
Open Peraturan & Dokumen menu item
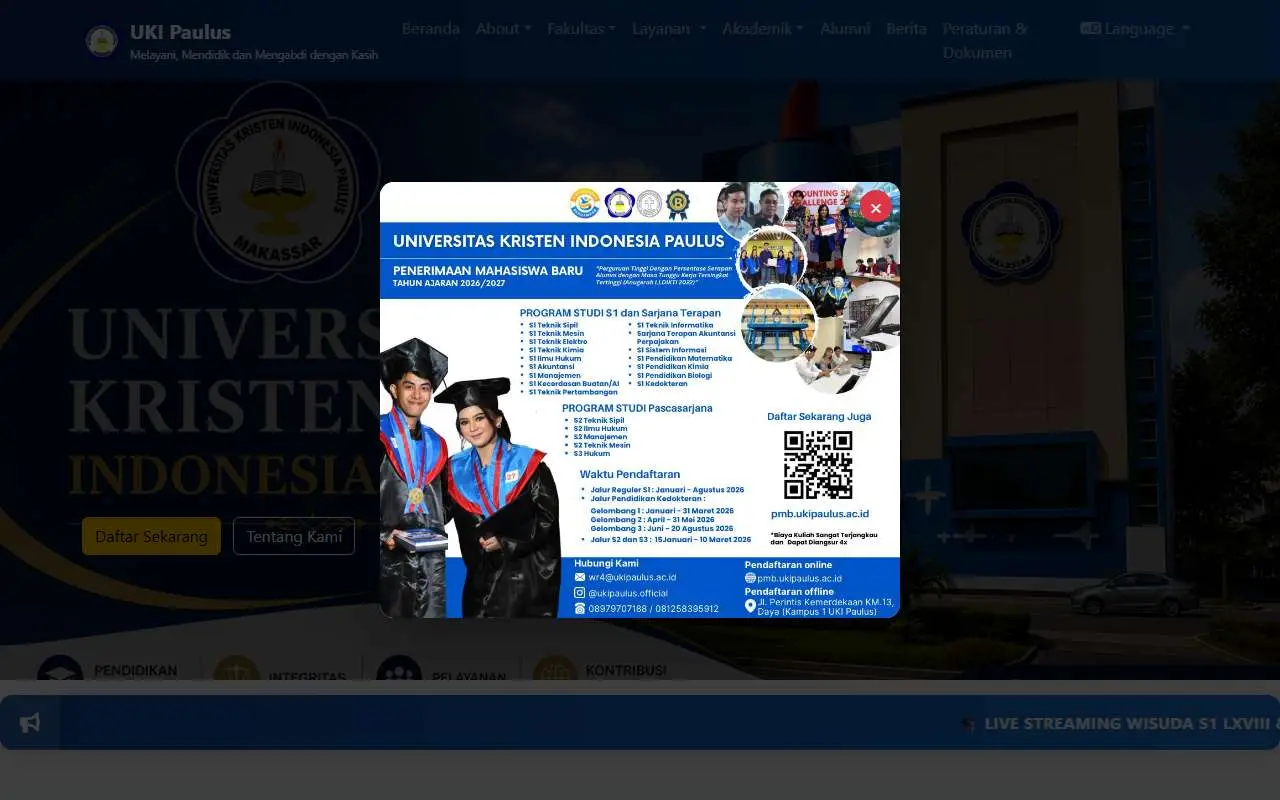(x=985, y=41)
